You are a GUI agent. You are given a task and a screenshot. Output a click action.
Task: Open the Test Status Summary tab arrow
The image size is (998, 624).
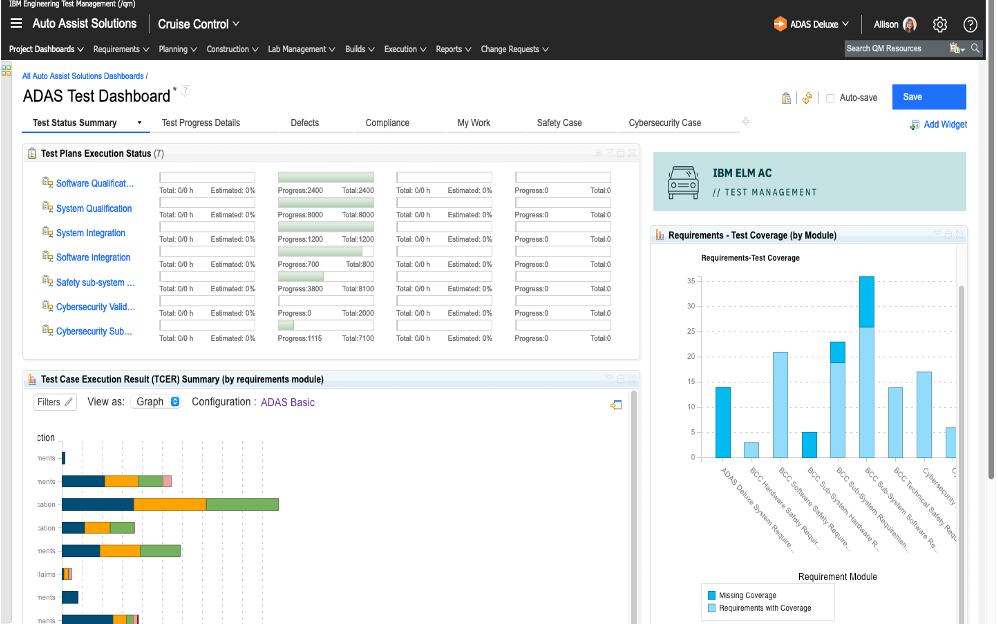139,123
